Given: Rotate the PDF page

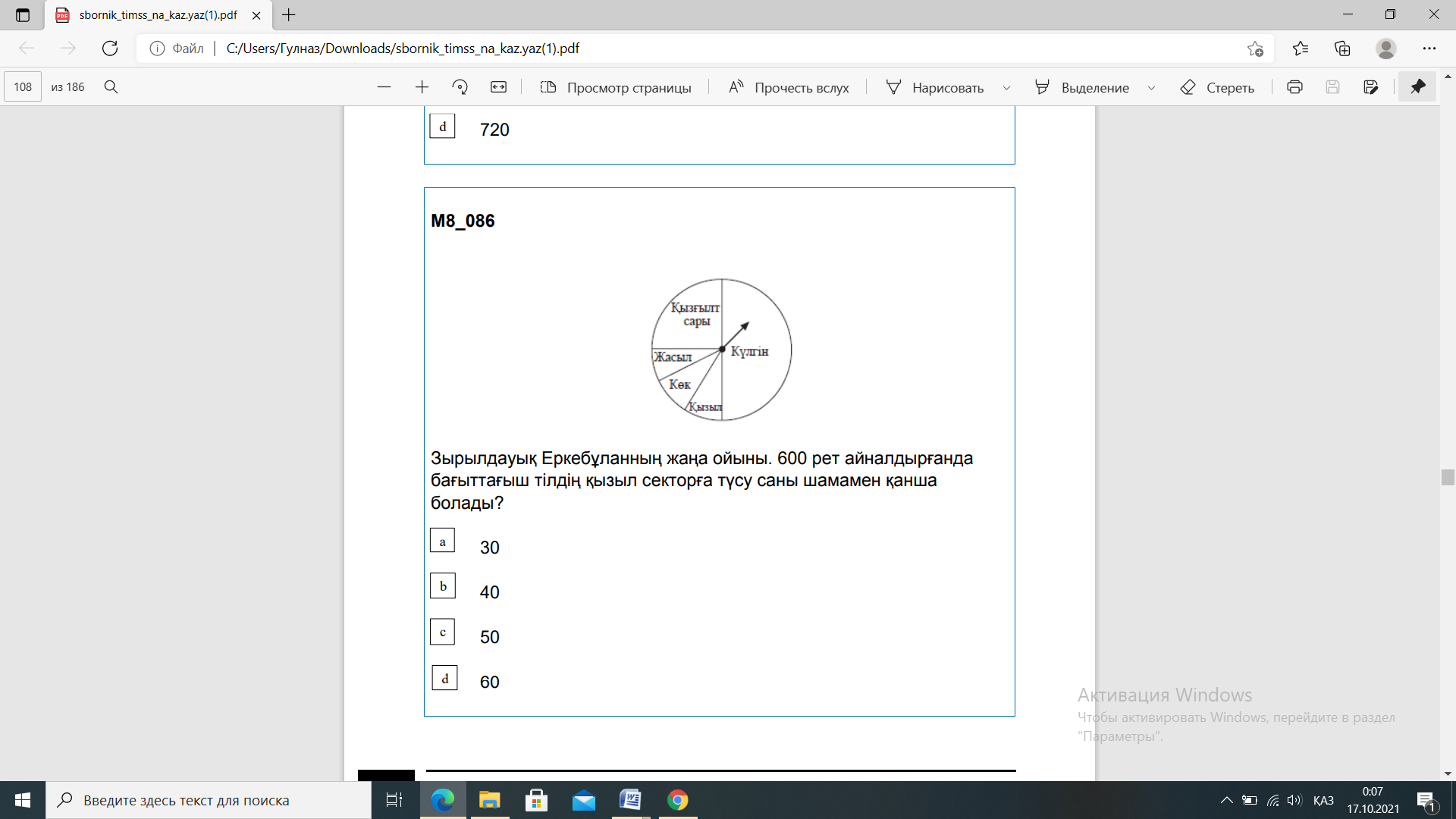Looking at the screenshot, I should (460, 87).
